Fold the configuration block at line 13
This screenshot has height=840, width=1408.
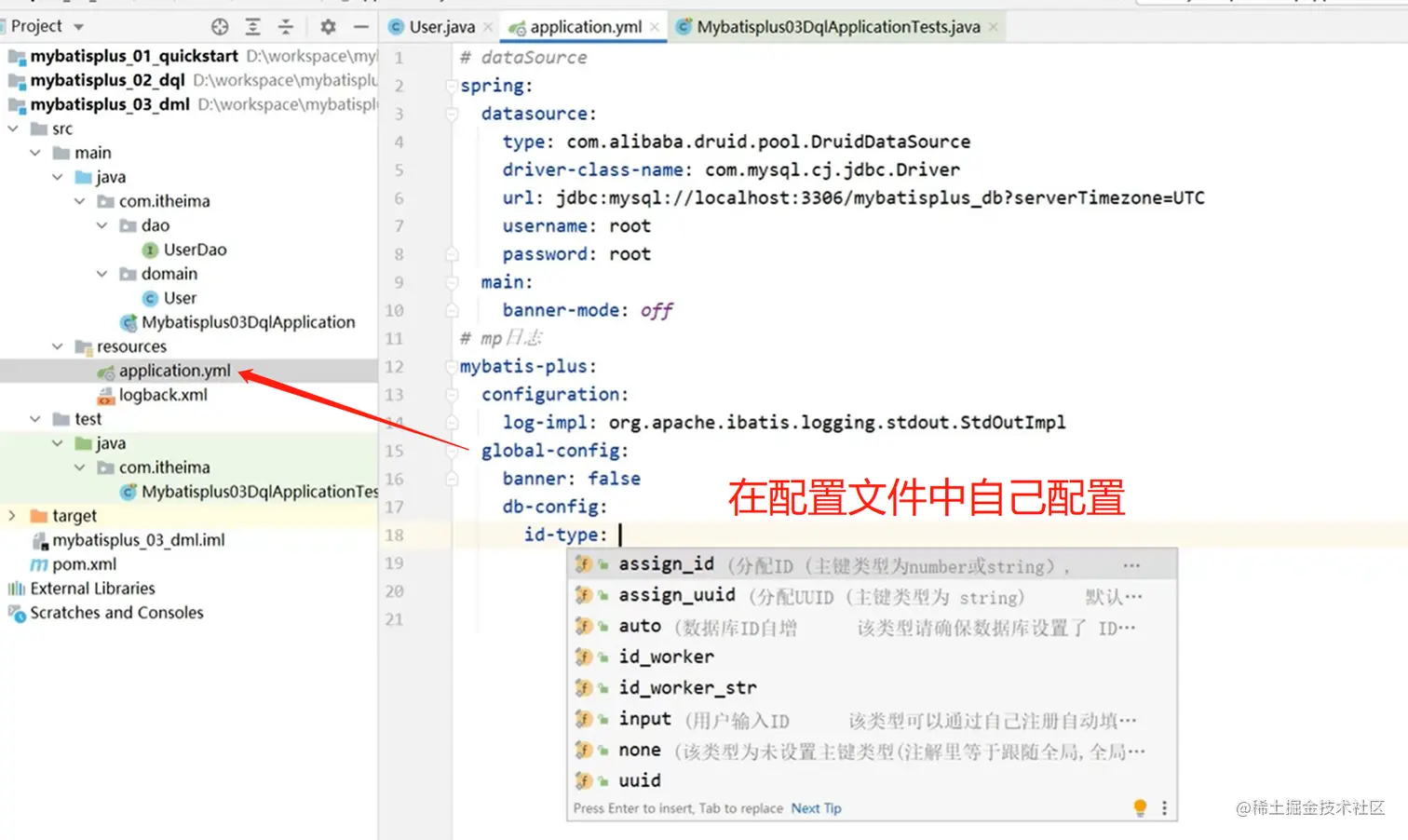click(x=452, y=394)
